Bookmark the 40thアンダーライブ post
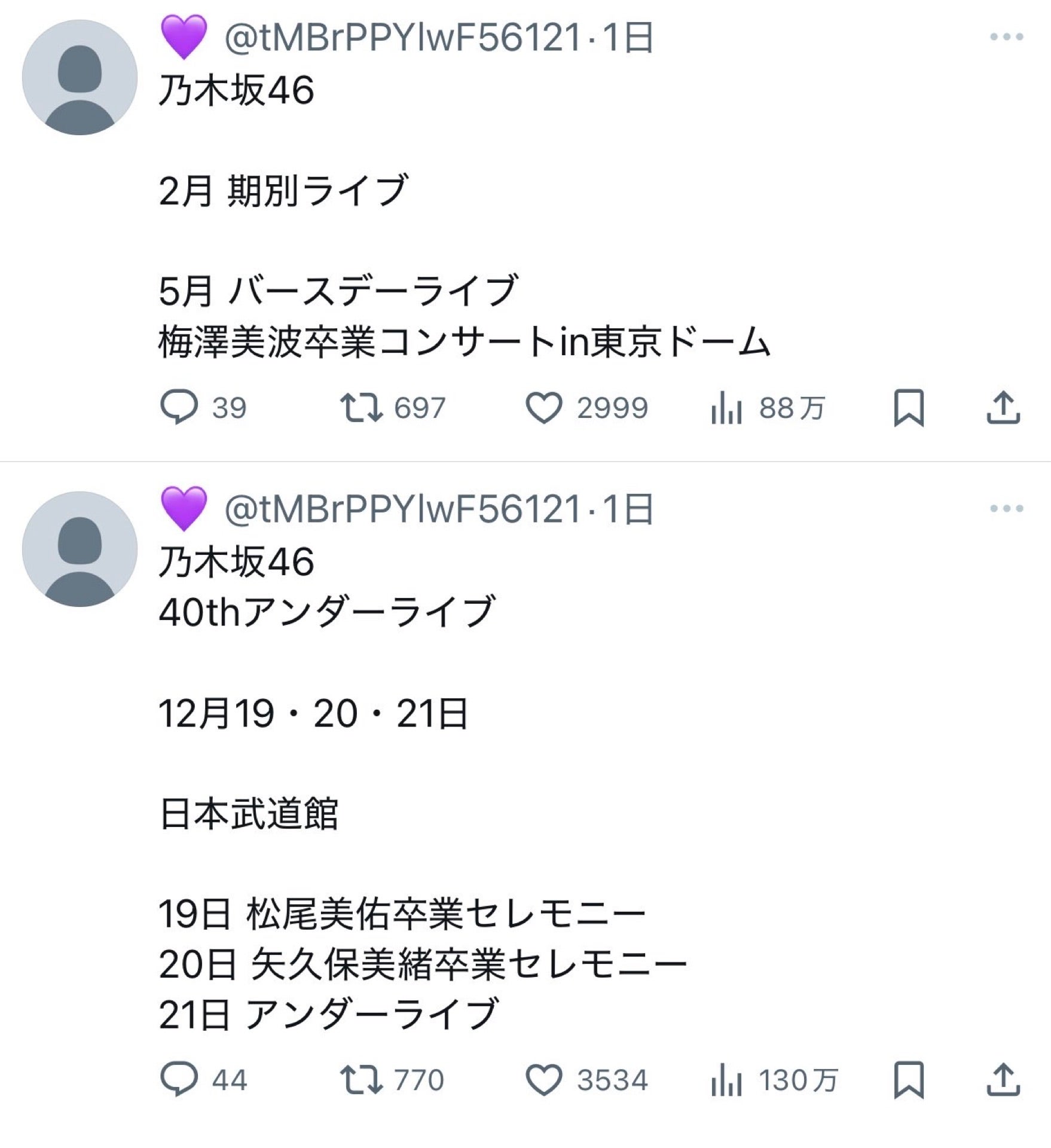1051x1148 pixels. pos(909,1080)
